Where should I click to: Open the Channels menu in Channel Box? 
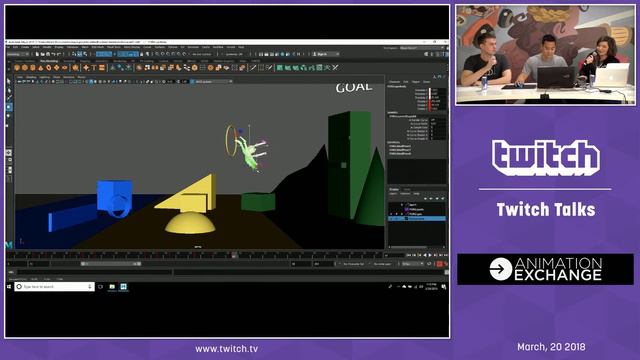pyautogui.click(x=394, y=82)
